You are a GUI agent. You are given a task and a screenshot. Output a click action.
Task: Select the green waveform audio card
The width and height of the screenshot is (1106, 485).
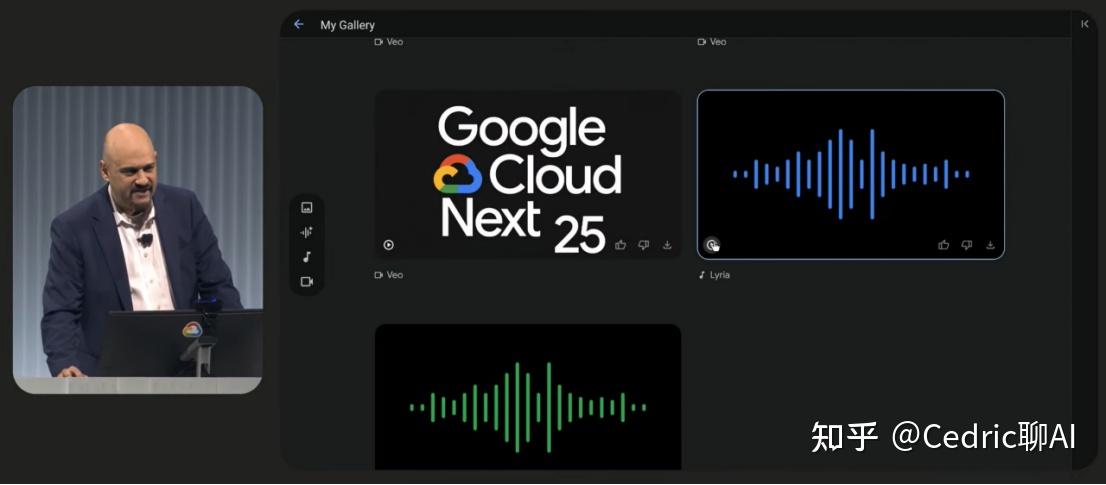528,397
